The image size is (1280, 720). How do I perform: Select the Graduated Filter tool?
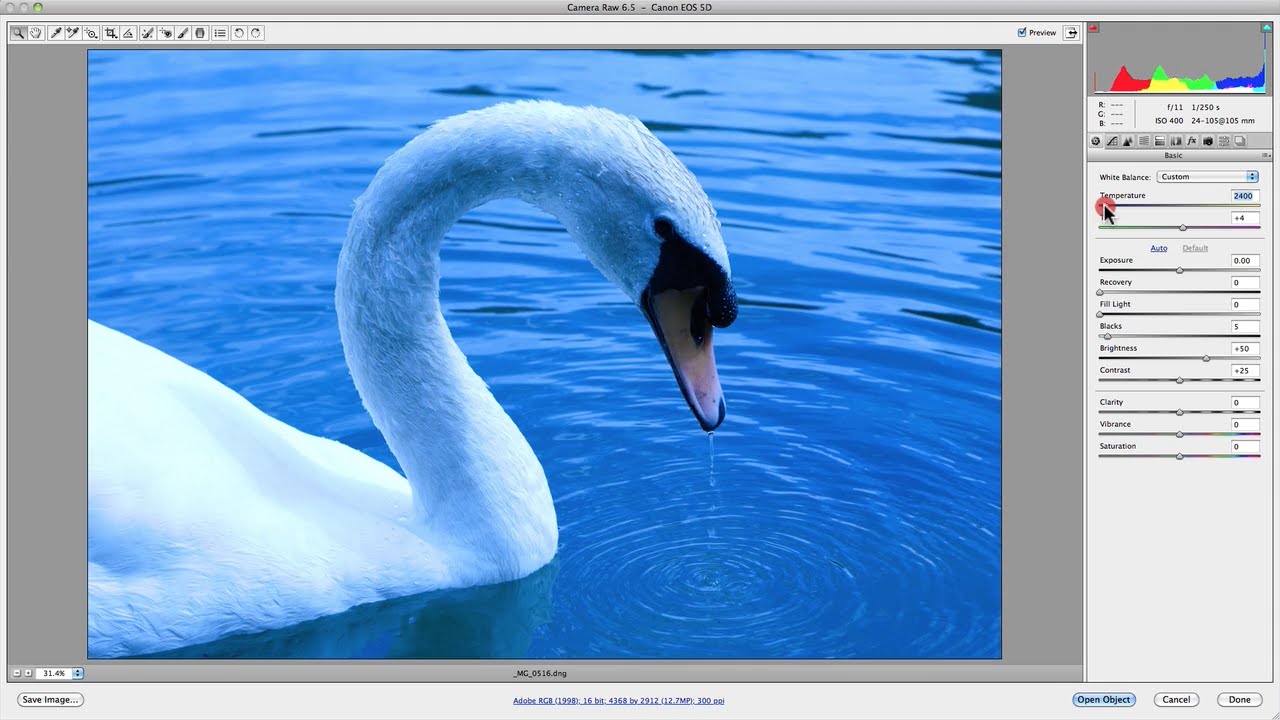point(200,33)
